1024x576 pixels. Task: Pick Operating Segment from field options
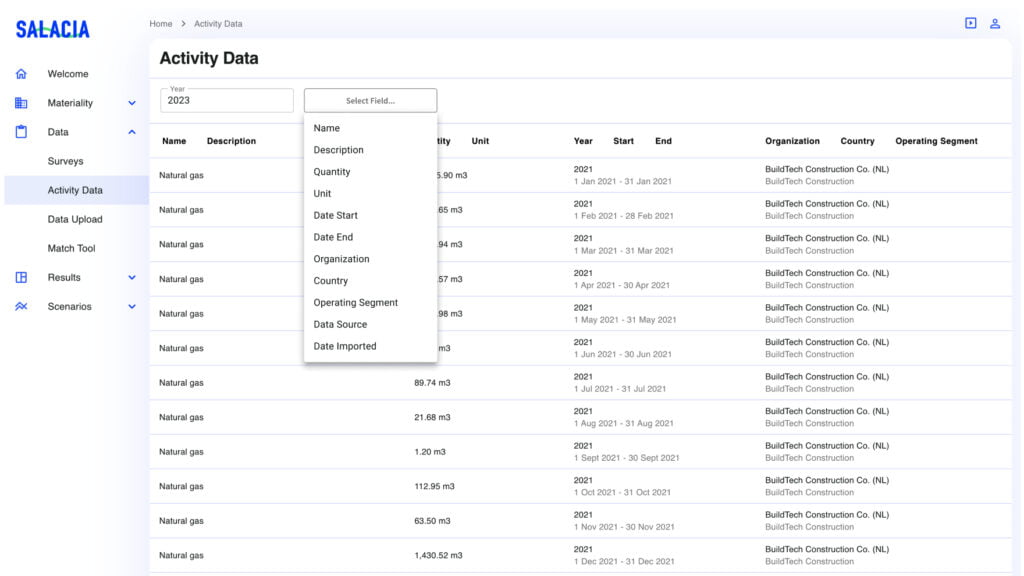355,302
